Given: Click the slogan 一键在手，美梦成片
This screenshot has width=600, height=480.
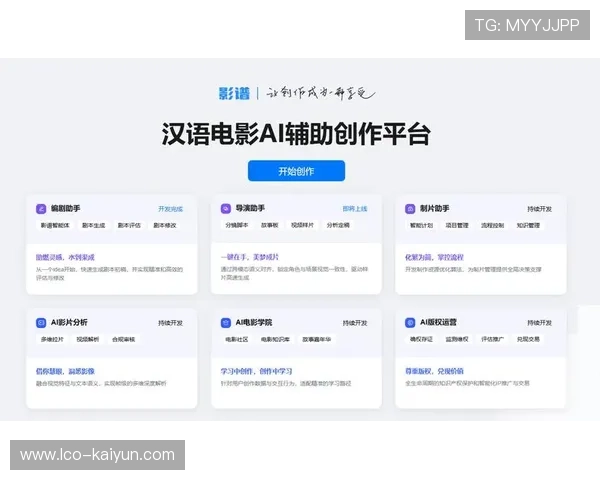Looking at the screenshot, I should (250, 257).
